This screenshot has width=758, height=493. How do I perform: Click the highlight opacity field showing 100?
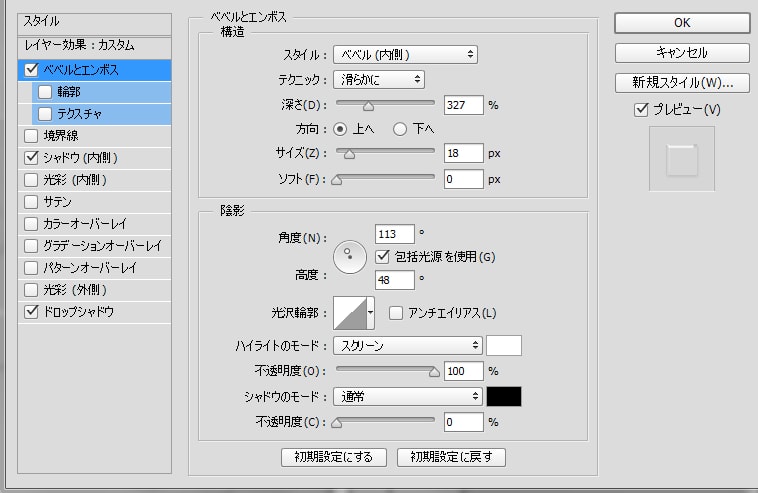pos(464,371)
